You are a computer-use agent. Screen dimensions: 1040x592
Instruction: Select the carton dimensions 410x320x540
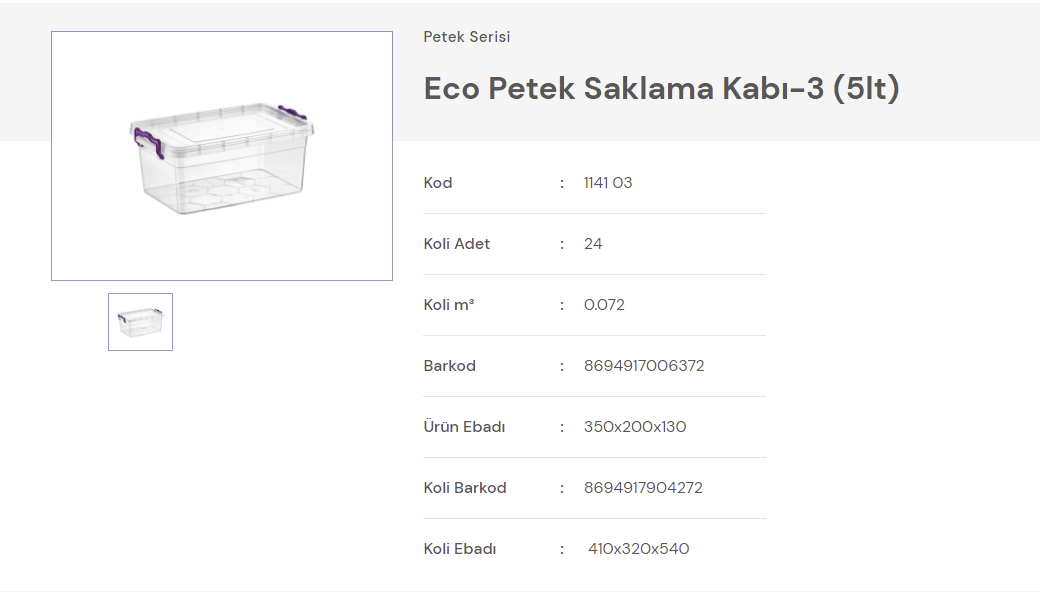[x=639, y=549]
